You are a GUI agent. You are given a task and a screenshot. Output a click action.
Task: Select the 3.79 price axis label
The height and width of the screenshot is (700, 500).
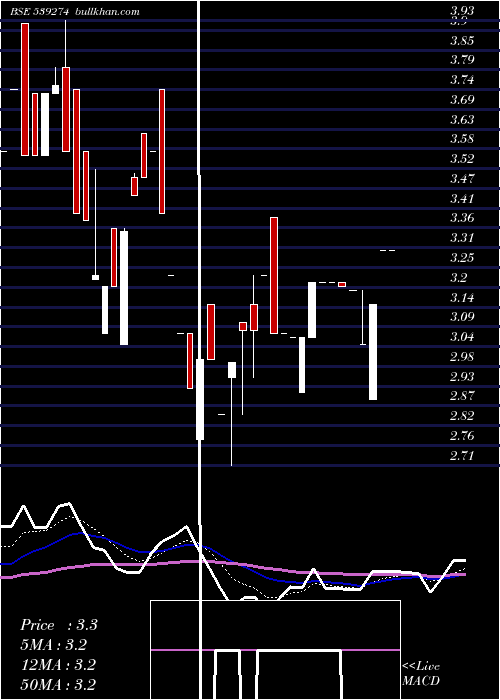coord(462,60)
